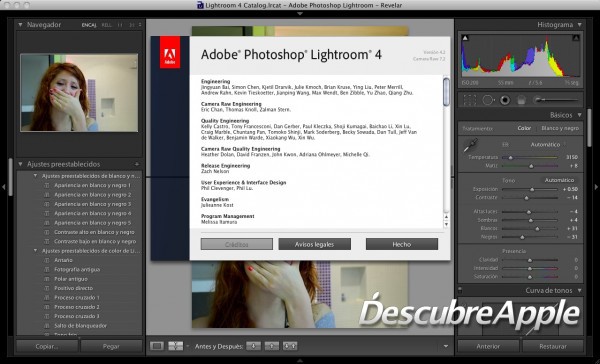The width and height of the screenshot is (600, 364).
Task: Open white balance Automático dropdown
Action: [548, 145]
